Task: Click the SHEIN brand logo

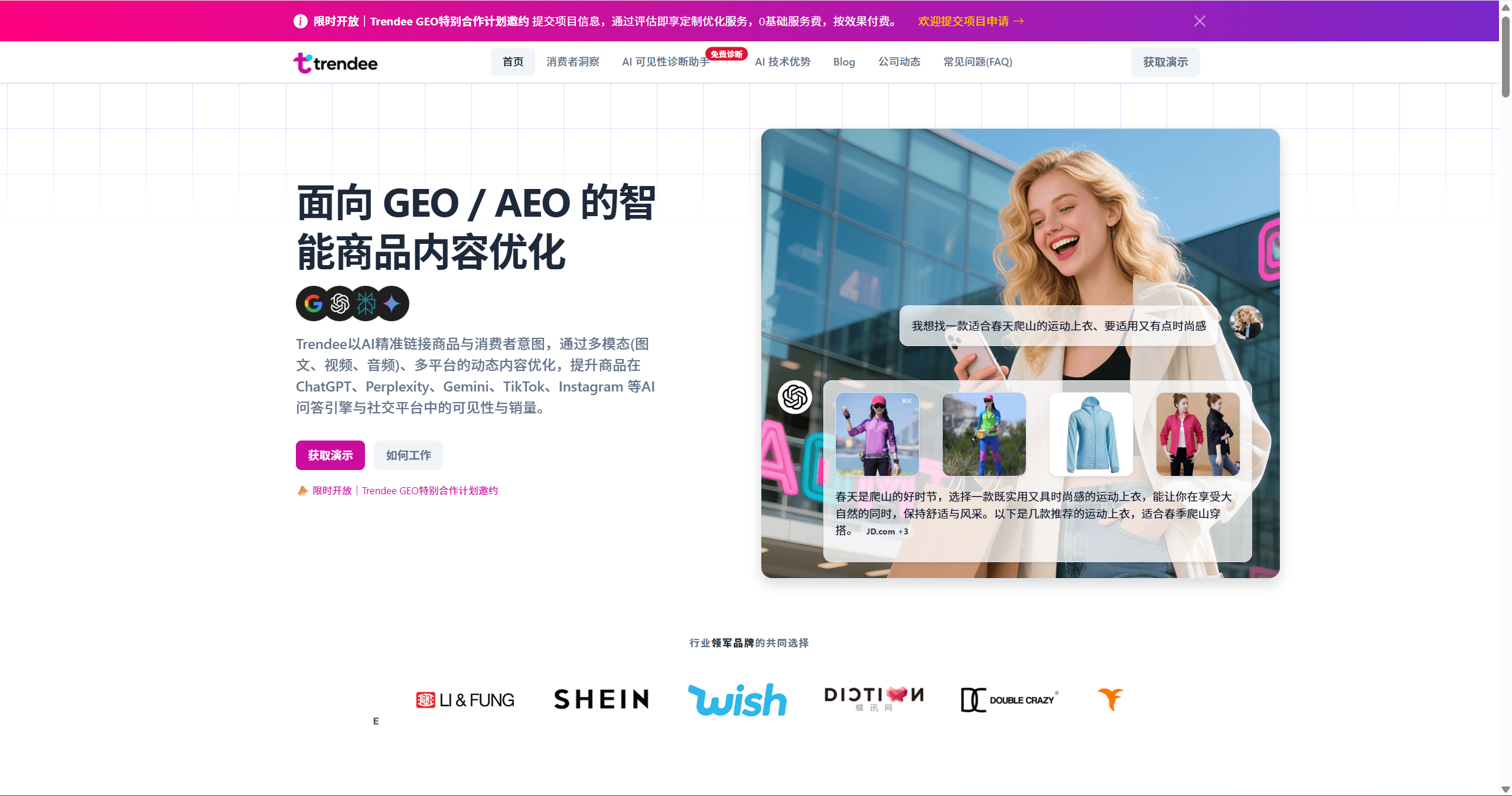Action: coord(601,700)
